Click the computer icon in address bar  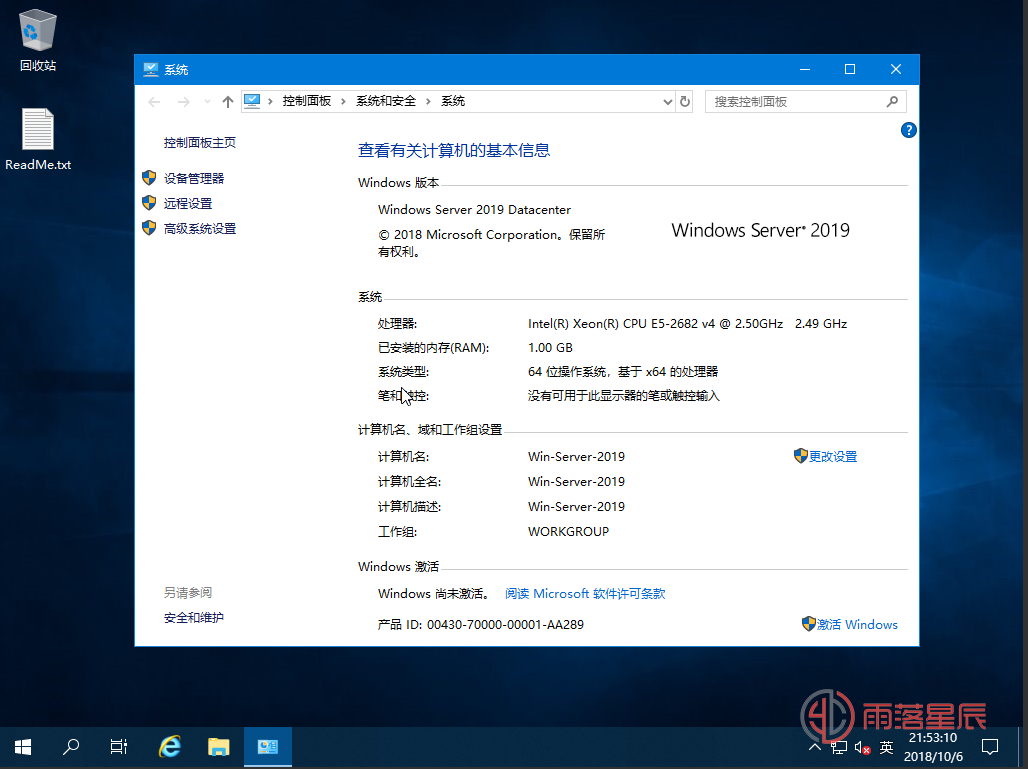pos(252,101)
